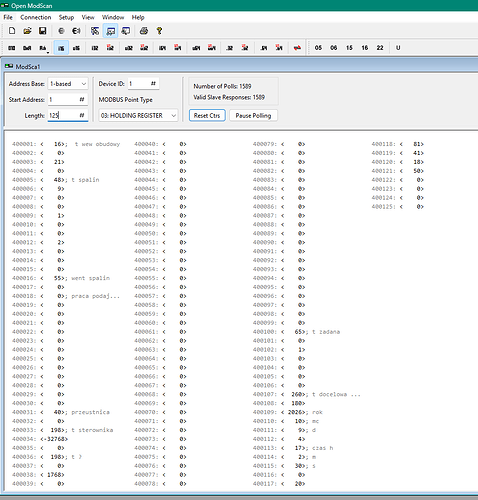
Task: Open the Window menu
Action: coord(113,17)
